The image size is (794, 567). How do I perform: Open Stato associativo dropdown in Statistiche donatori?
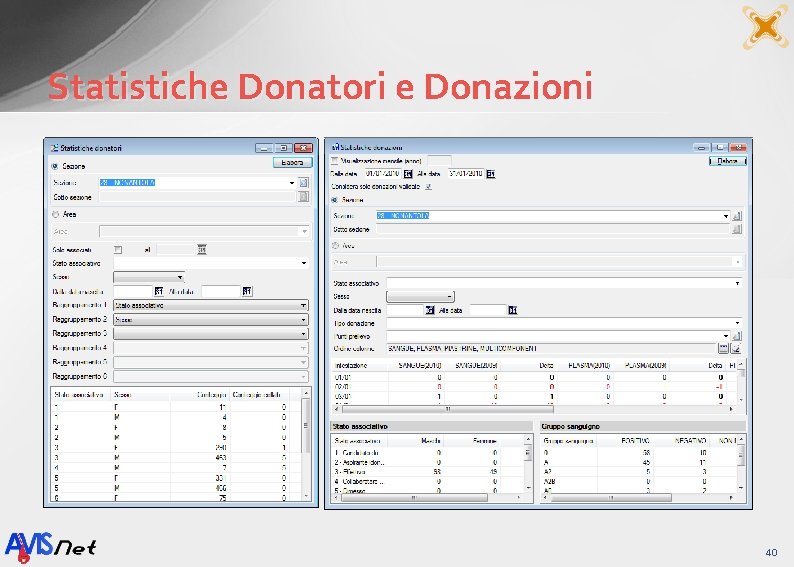(x=303, y=263)
